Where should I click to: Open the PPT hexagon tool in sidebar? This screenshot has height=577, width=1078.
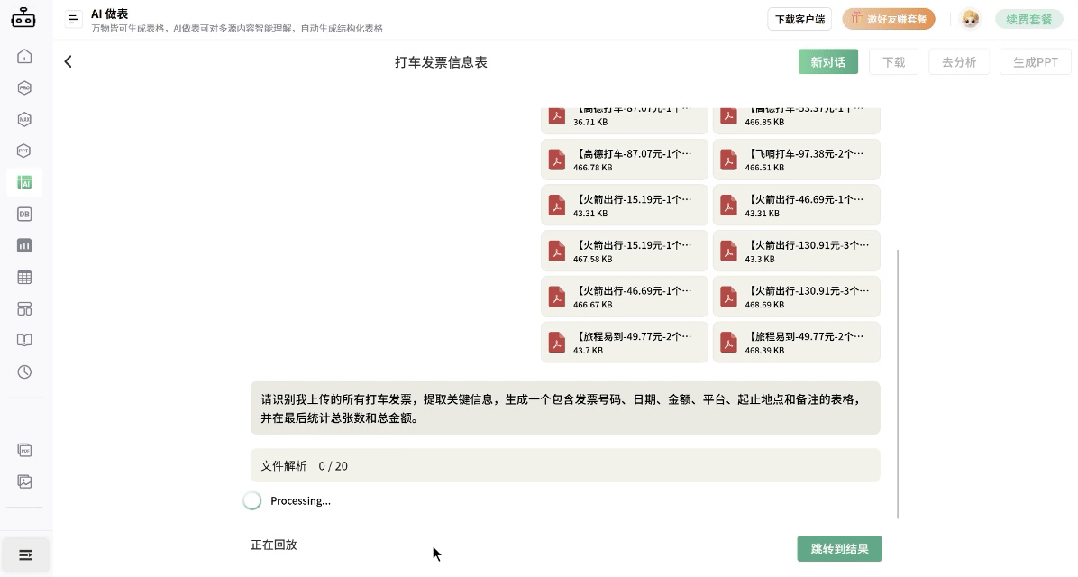(x=24, y=150)
